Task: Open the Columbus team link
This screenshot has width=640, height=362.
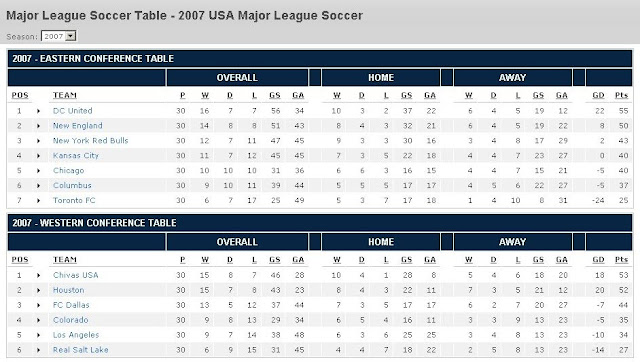Action: [72, 186]
